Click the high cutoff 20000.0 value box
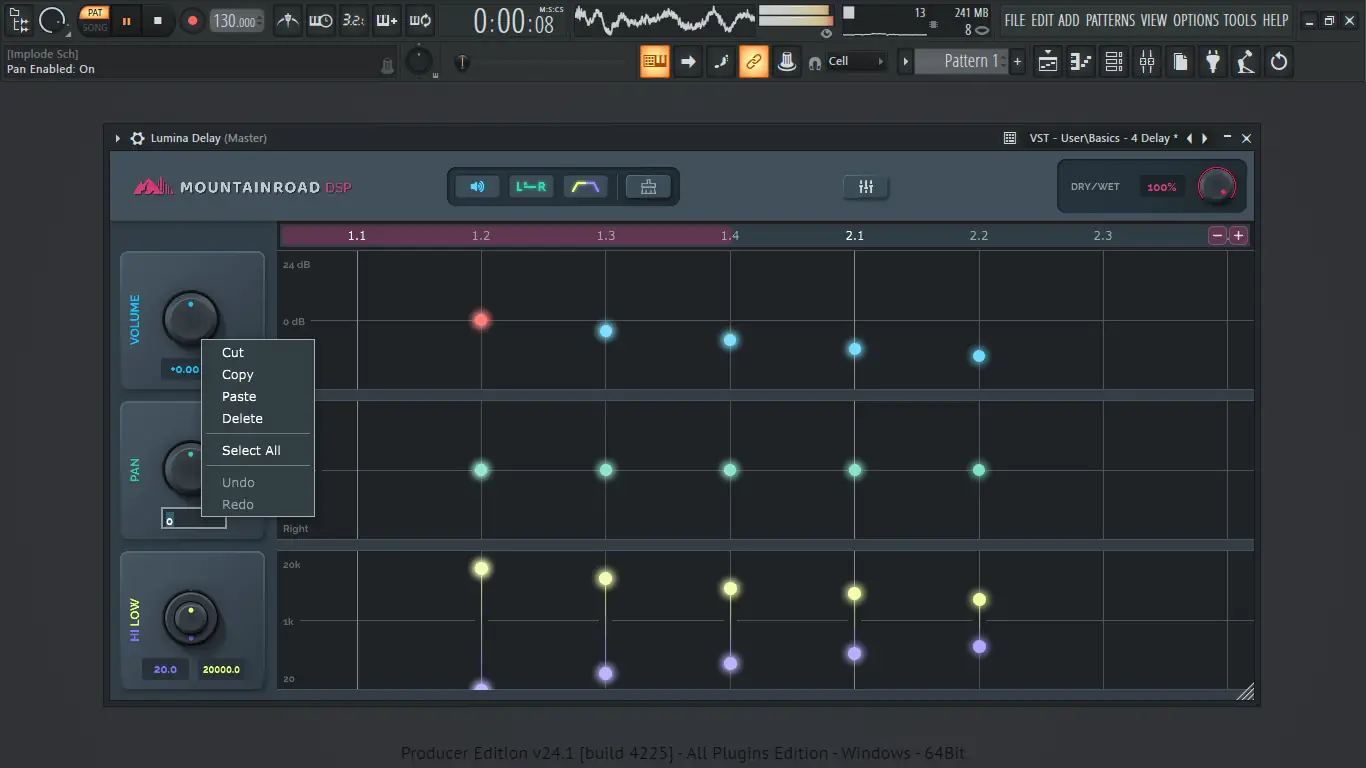The height and width of the screenshot is (768, 1366). pos(221,669)
